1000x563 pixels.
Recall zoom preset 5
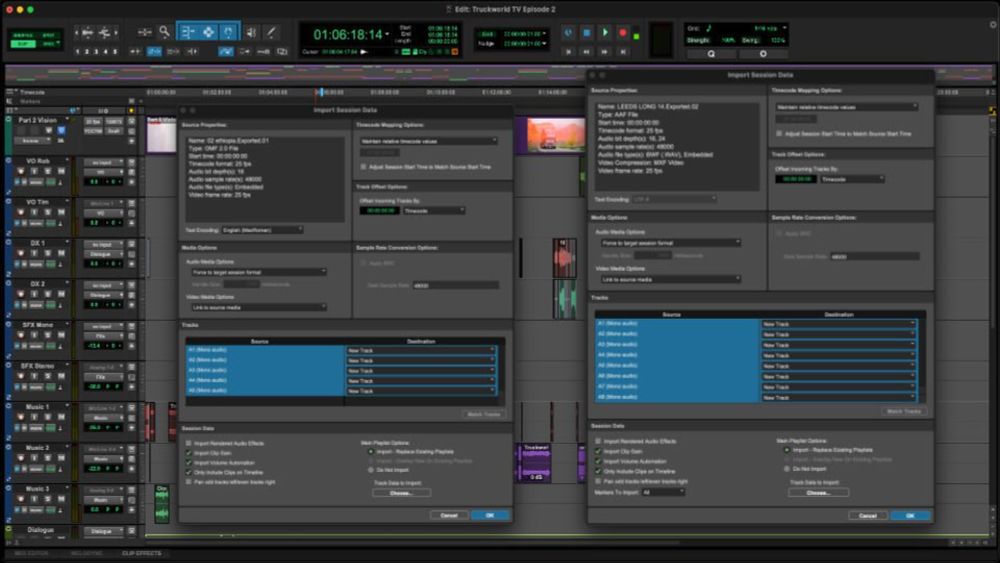tap(115, 52)
